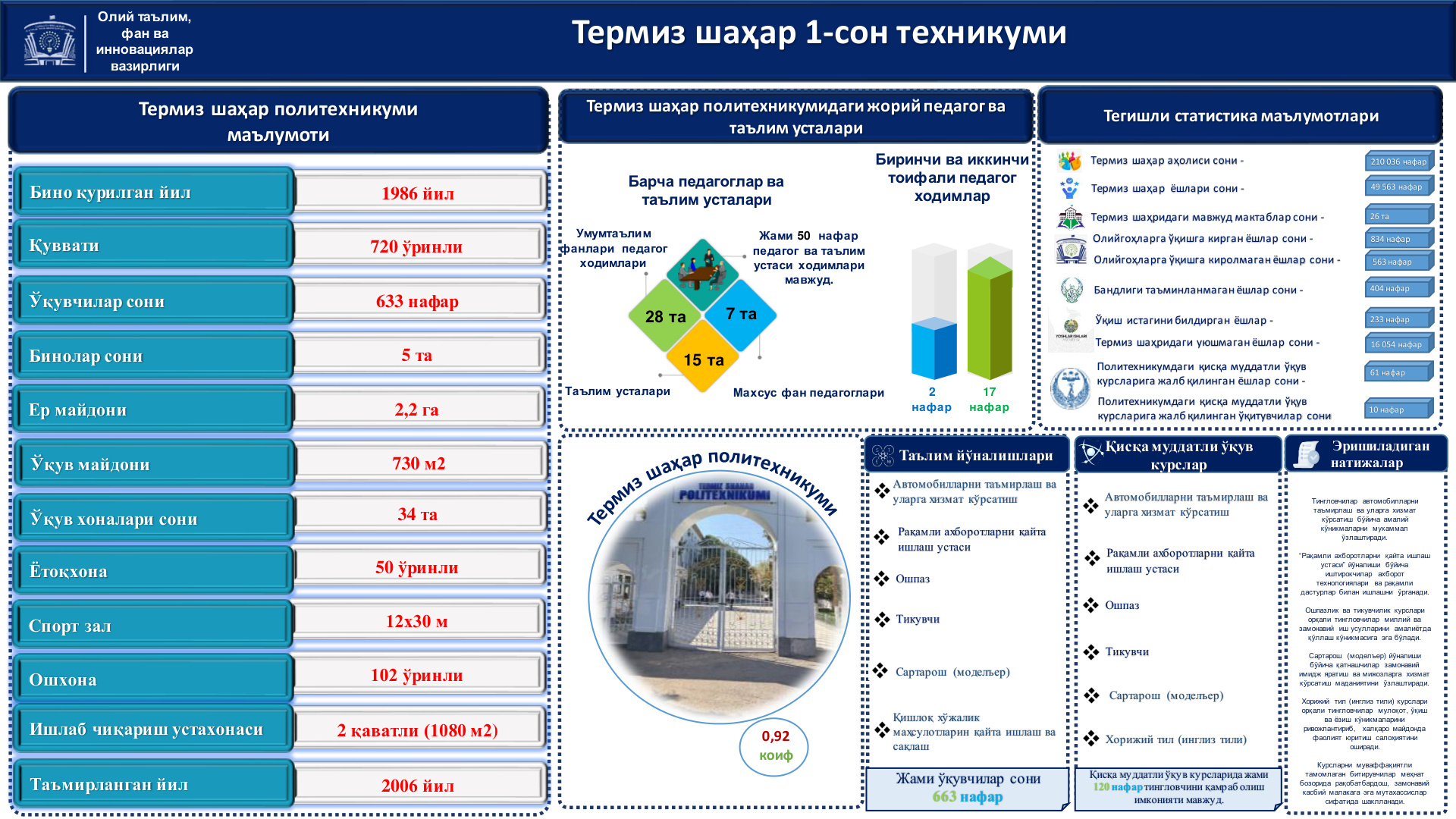Click Хорижий тил (инглиз тили) course
Image resolution: width=1456 pixels, height=819 pixels.
tap(1175, 739)
